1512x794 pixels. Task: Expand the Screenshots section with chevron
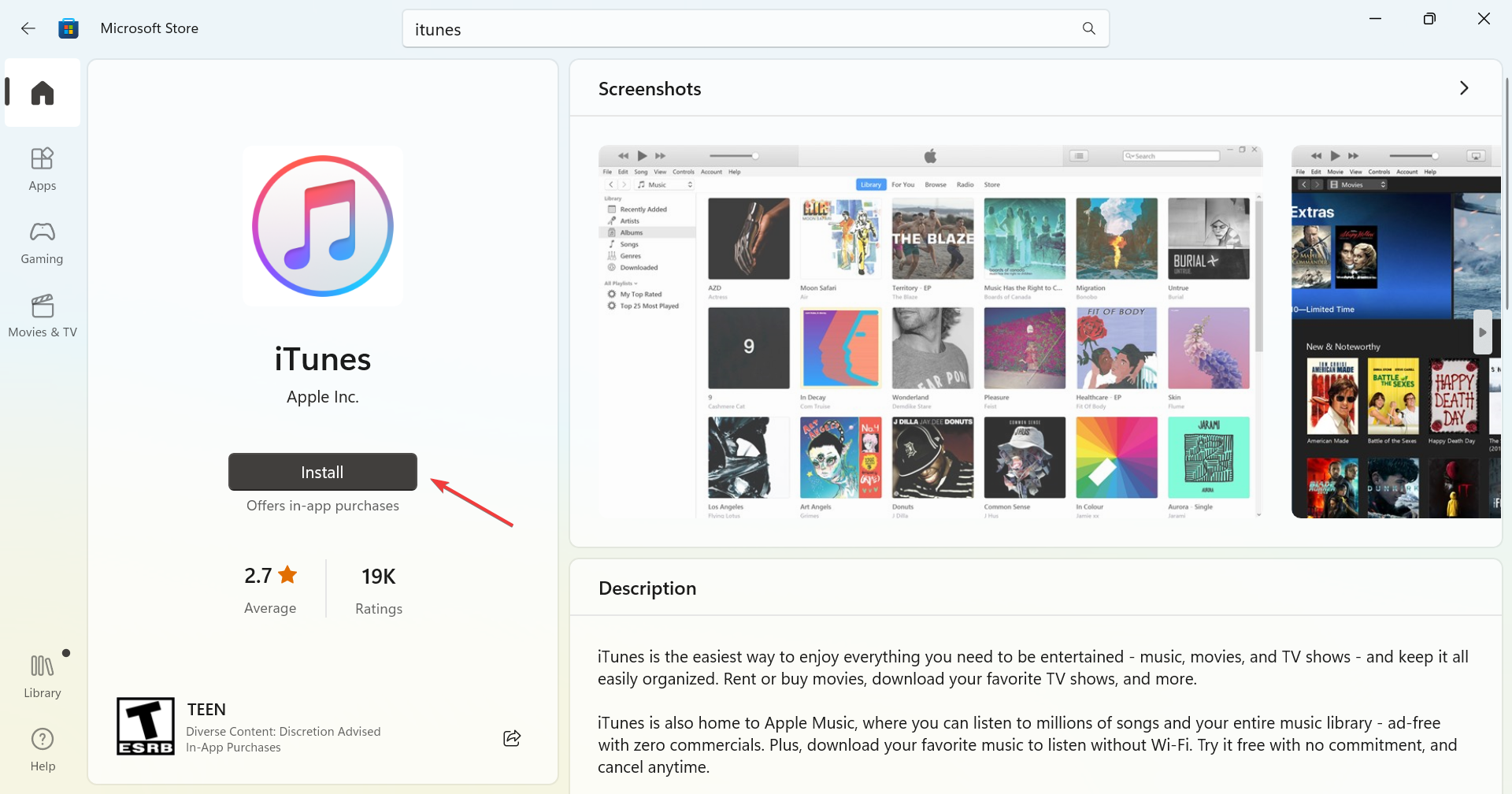1464,88
